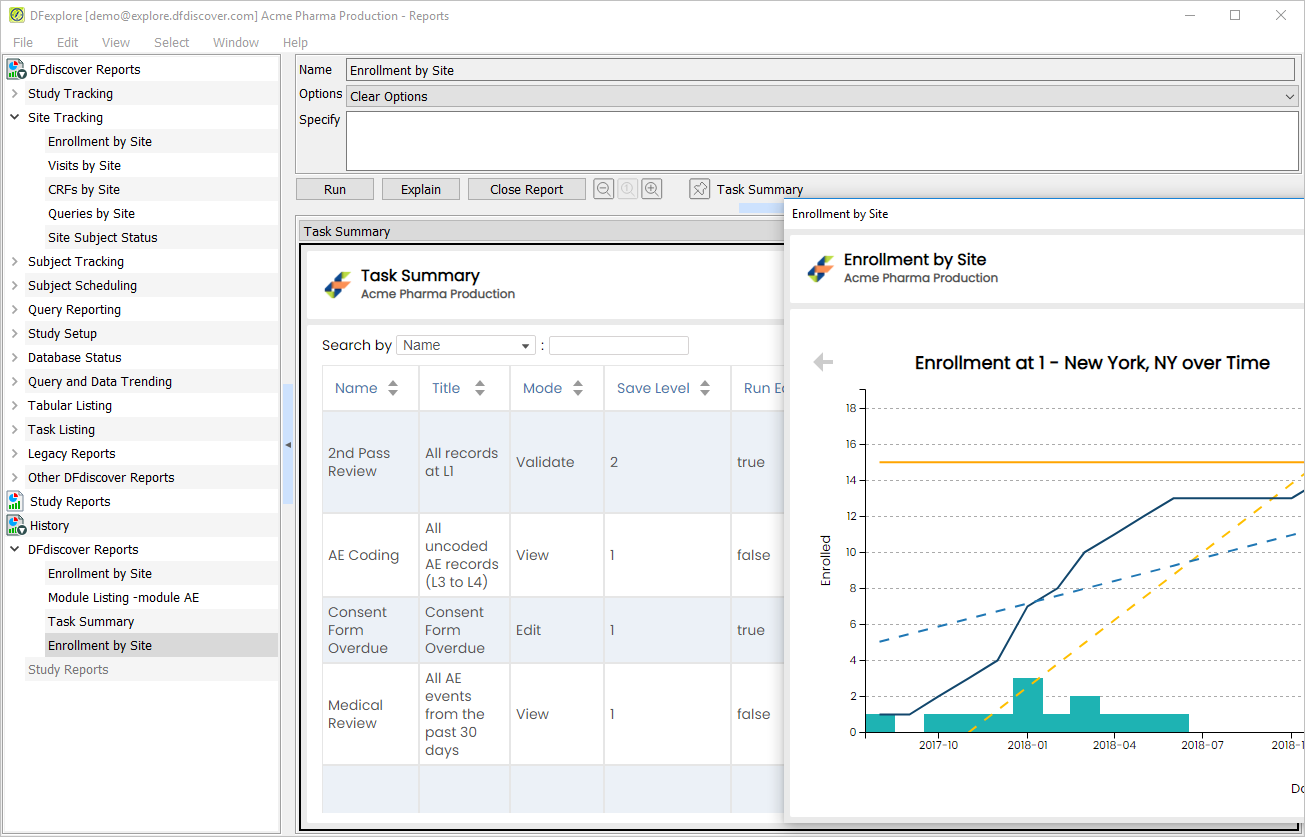Click the zoom out magnifier icon
Viewport: 1305px width, 837px height.
point(604,189)
